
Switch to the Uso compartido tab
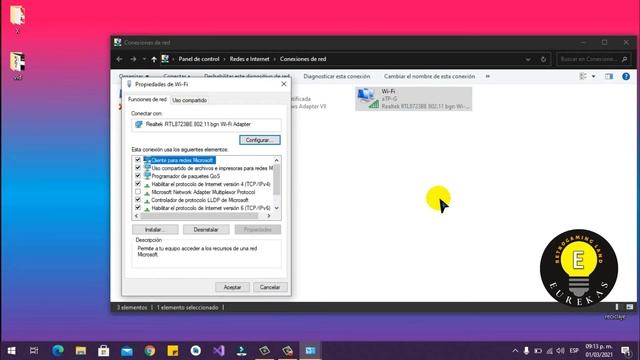(189, 100)
